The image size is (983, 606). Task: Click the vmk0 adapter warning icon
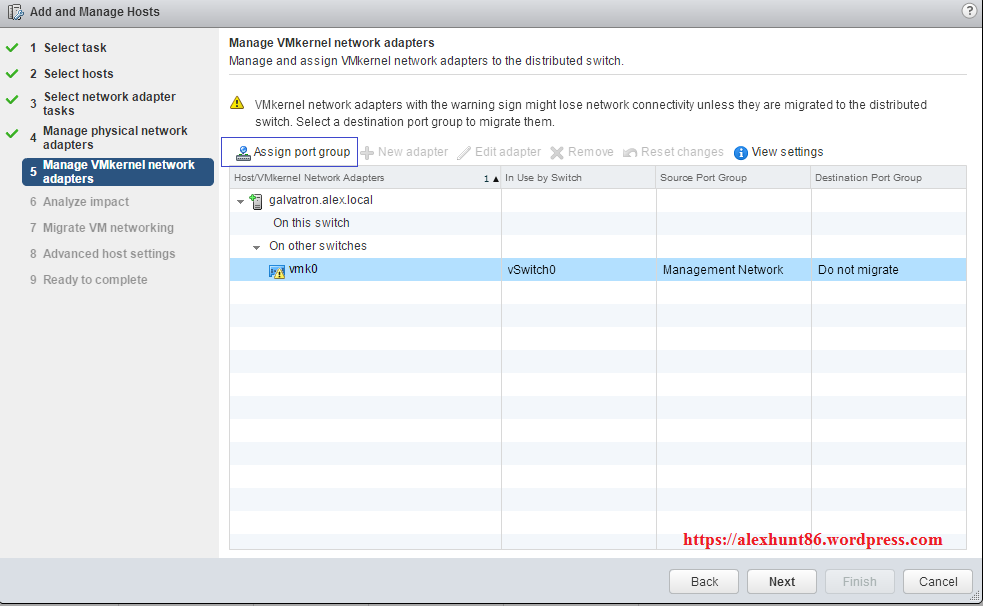[x=277, y=271]
